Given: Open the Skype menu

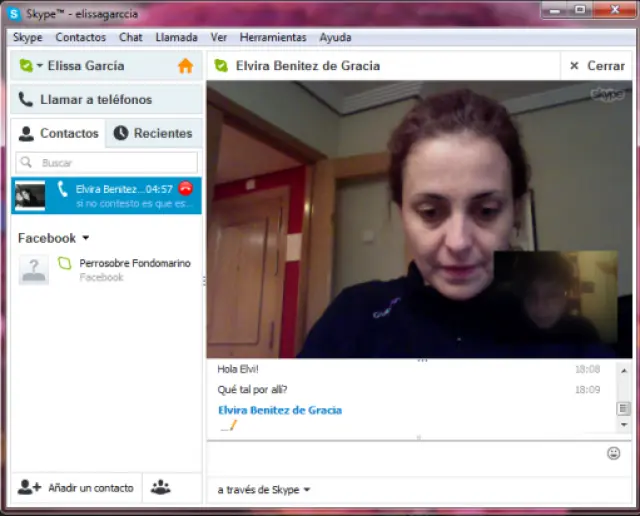Looking at the screenshot, I should 27,38.
